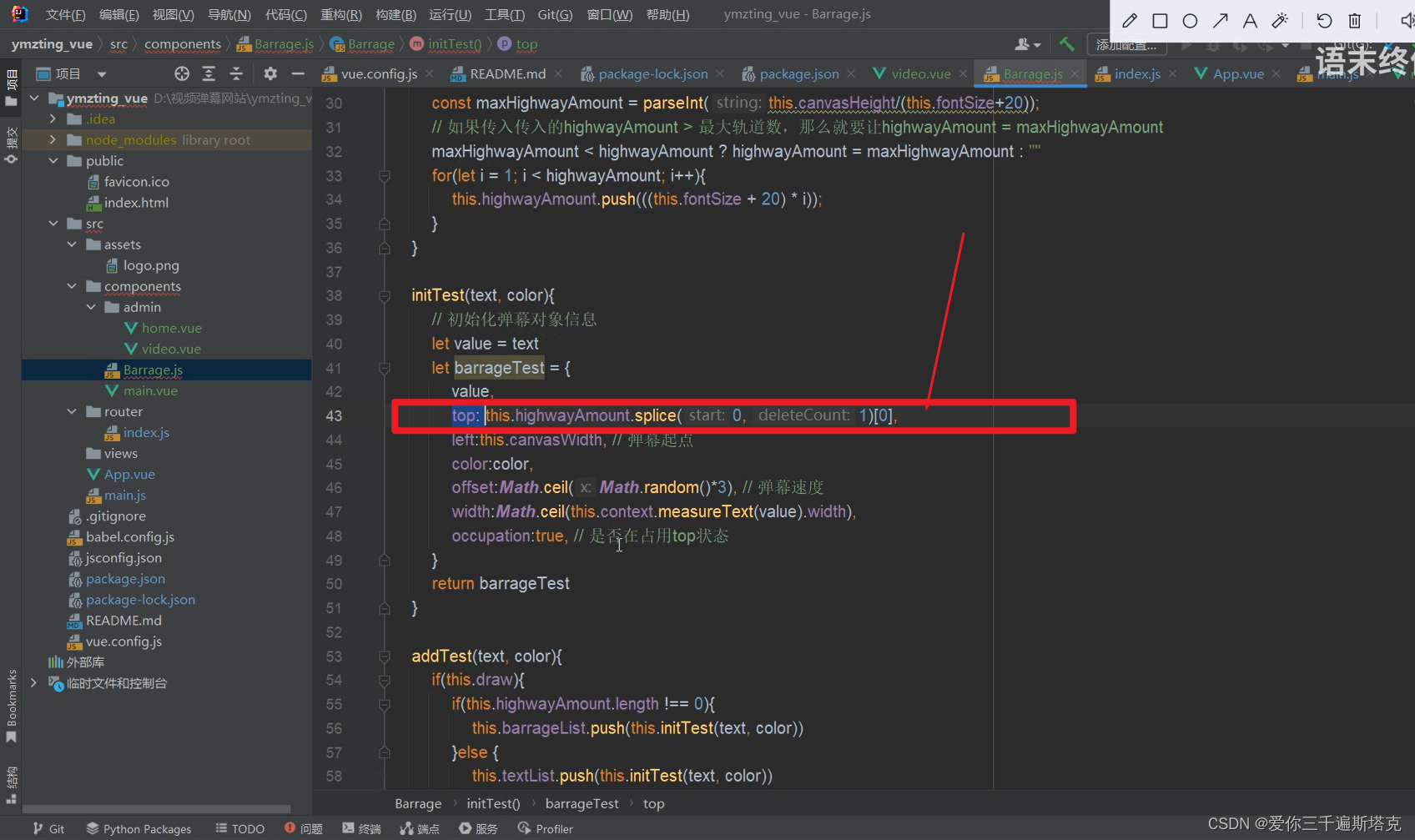Expand 临时文件和控制台 node
Viewport: 1415px width, 840px height.
pyautogui.click(x=33, y=682)
